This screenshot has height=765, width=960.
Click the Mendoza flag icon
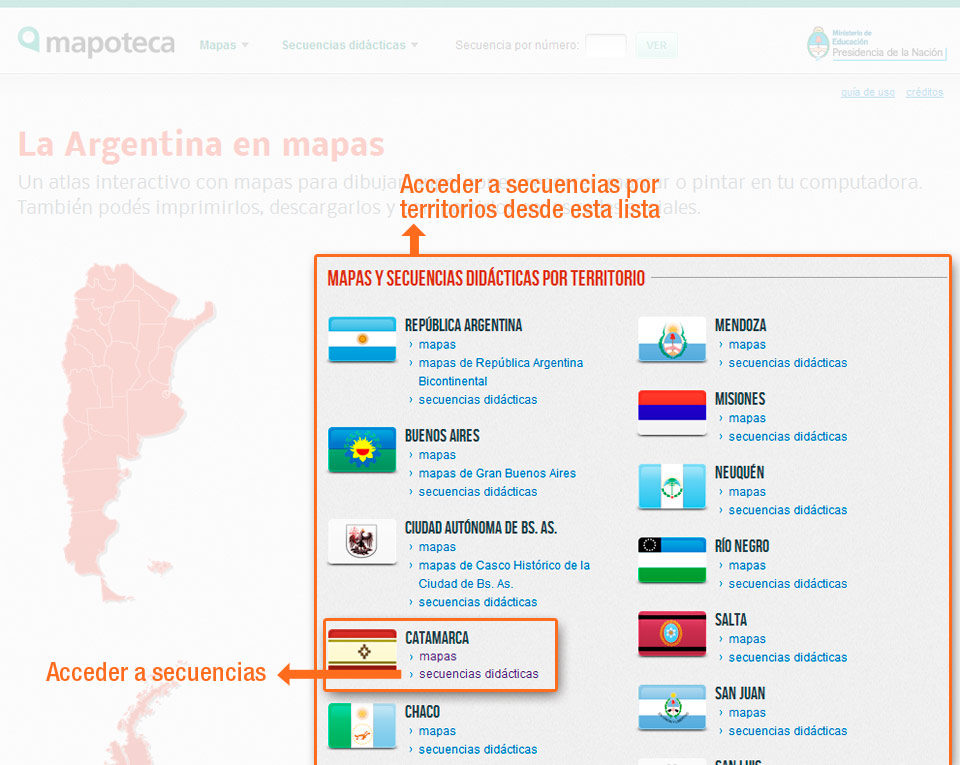(671, 340)
